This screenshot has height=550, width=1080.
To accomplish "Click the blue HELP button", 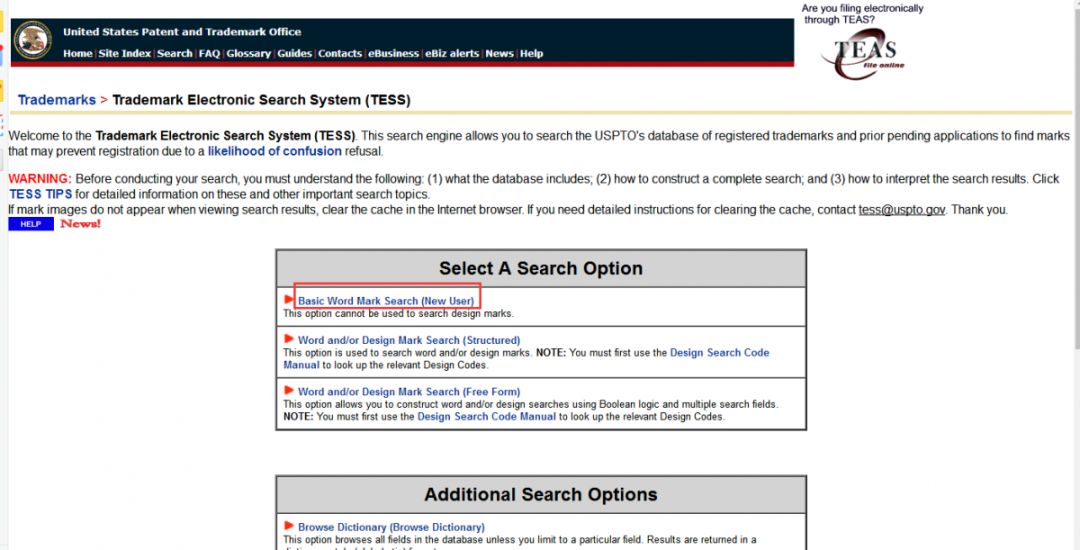I will 31,224.
